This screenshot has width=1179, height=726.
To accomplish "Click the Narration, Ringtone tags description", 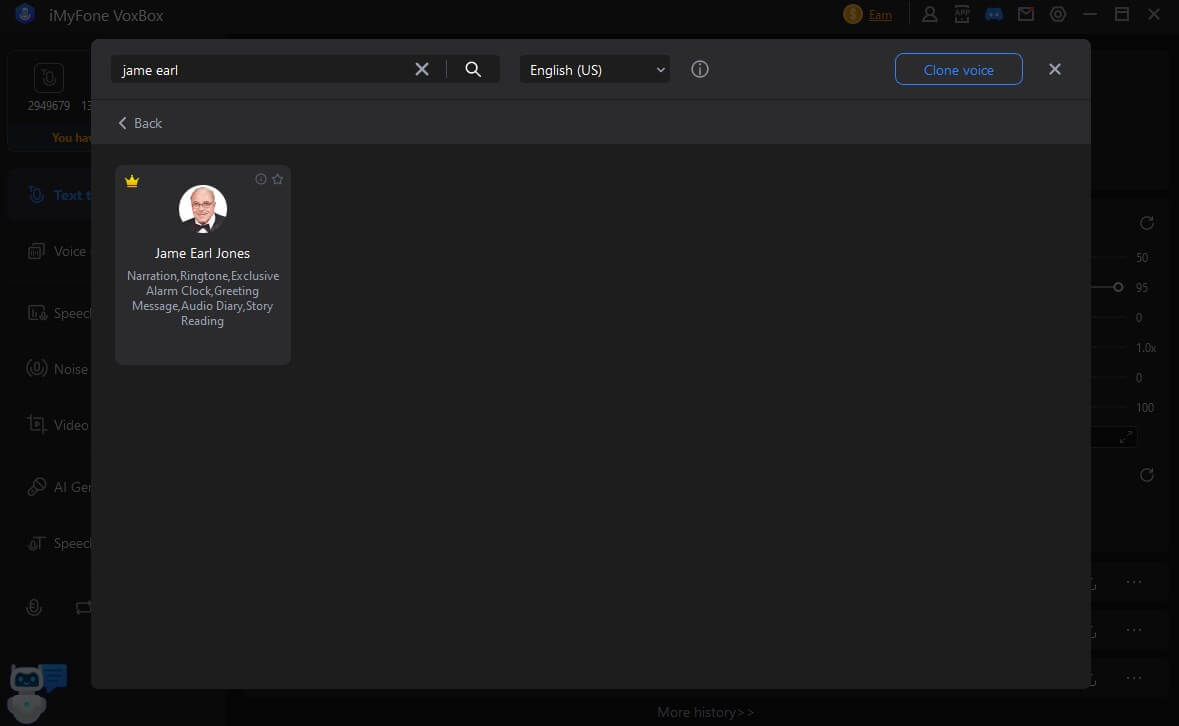I will [202, 298].
